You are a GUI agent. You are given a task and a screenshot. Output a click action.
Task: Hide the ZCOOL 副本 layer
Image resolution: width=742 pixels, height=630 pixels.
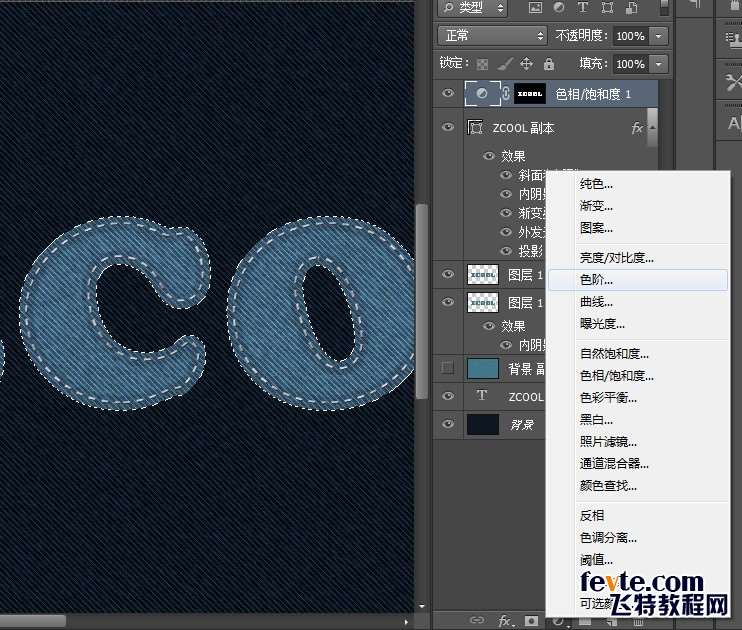point(448,127)
